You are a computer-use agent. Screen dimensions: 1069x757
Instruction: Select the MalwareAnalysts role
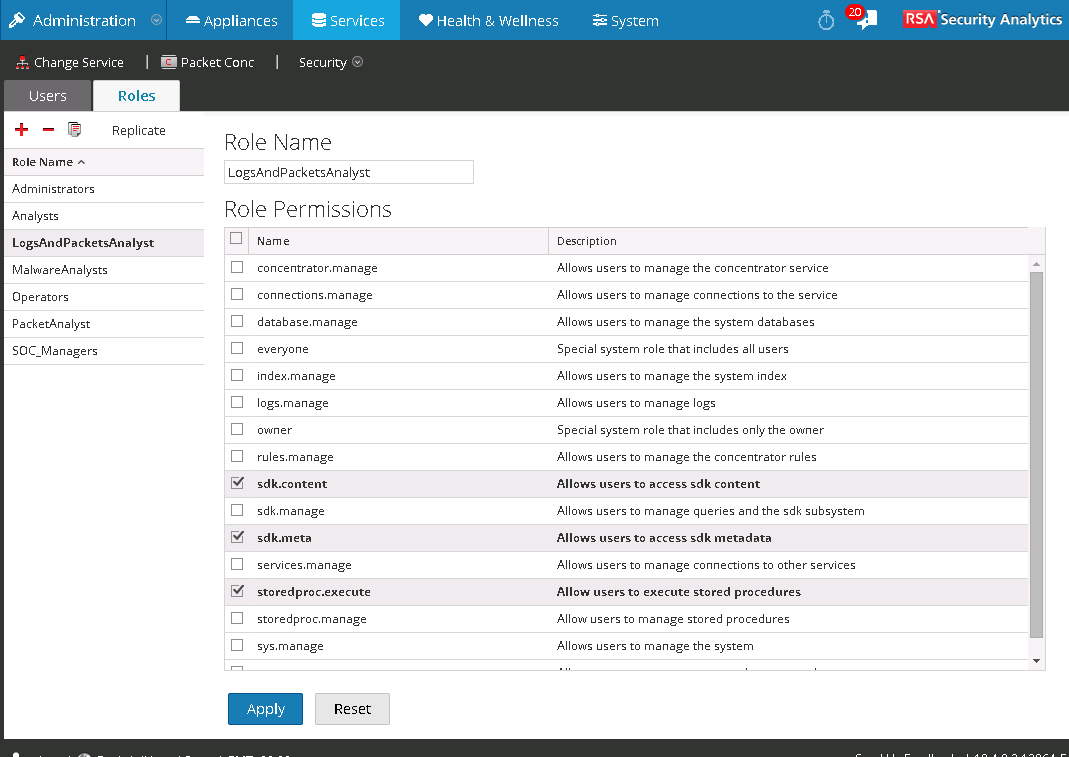104,270
